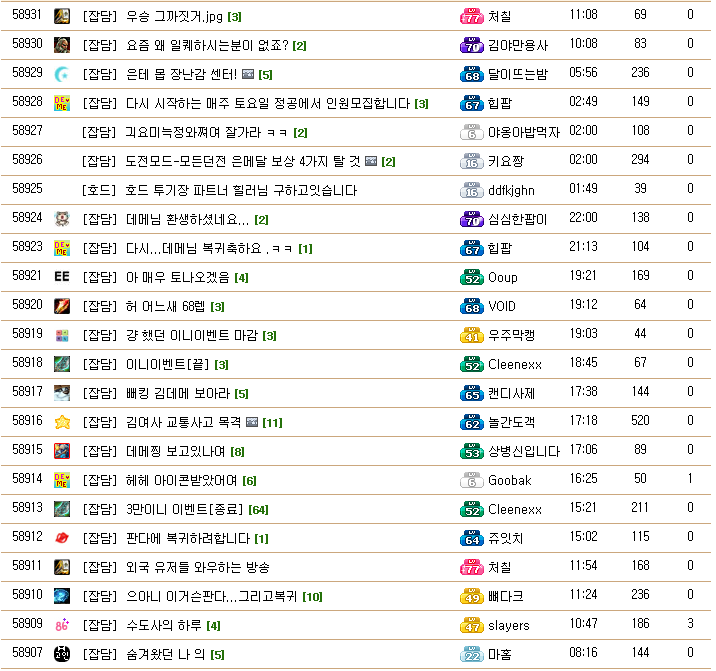
Task: Click the EE avatar icon on post 58921
Action: pyautogui.click(x=61, y=277)
